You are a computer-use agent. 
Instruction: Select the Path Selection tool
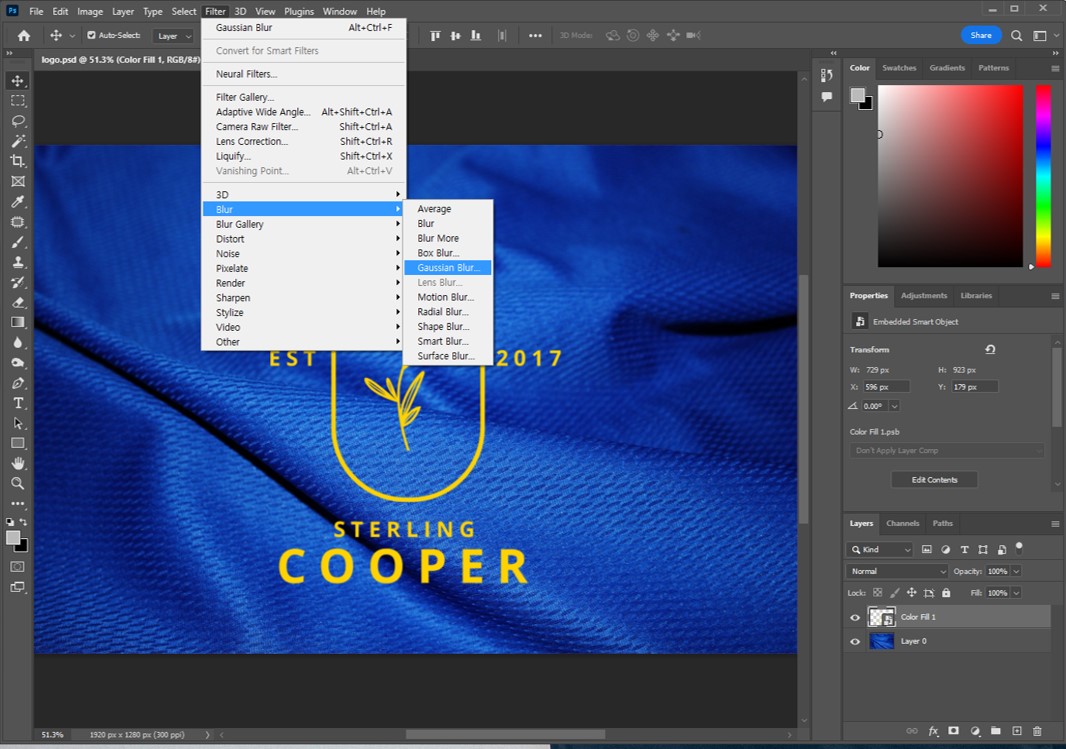point(18,423)
